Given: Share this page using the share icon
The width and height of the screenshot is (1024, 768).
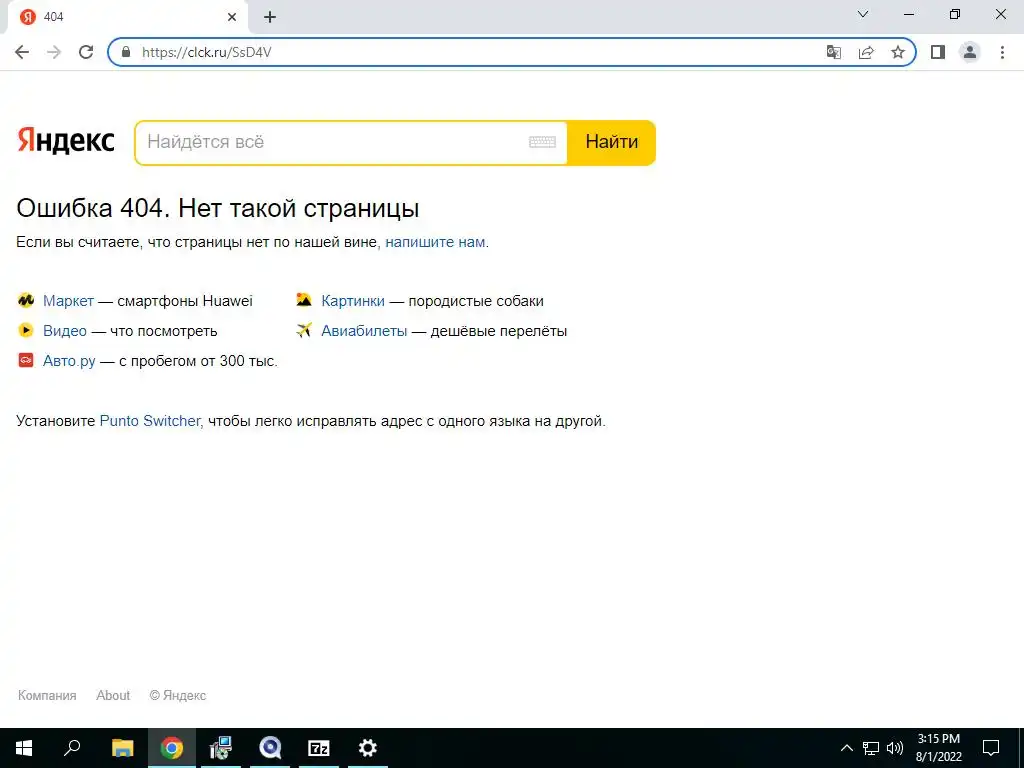Looking at the screenshot, I should (x=866, y=52).
